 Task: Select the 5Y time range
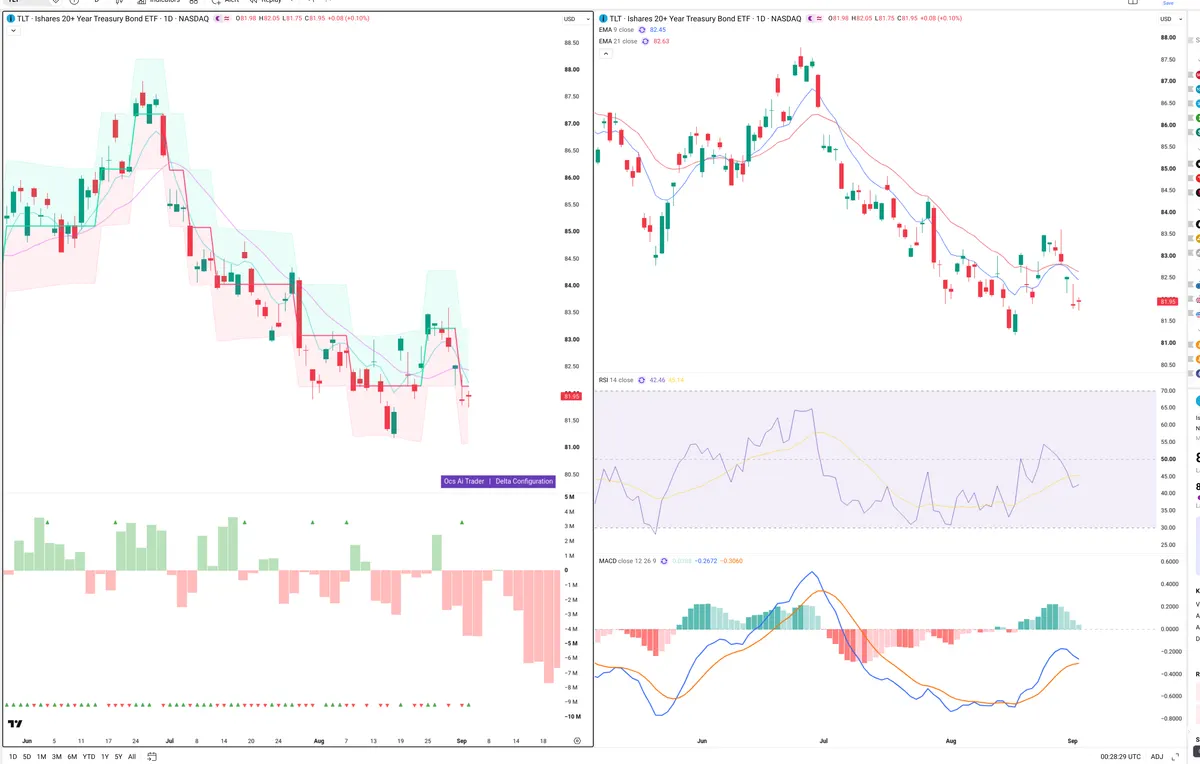[118, 757]
